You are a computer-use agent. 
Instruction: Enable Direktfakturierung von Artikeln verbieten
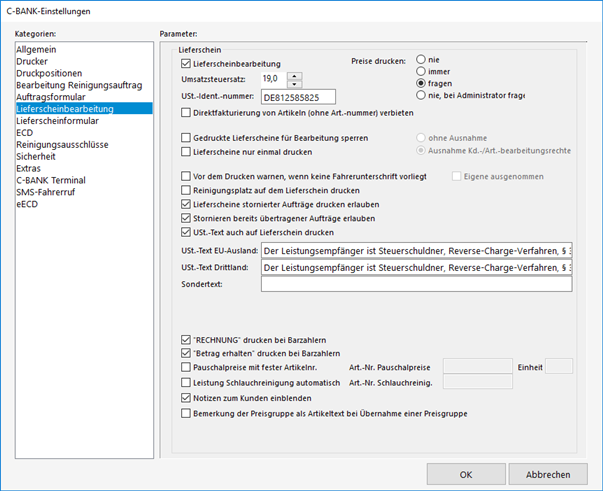coord(186,114)
